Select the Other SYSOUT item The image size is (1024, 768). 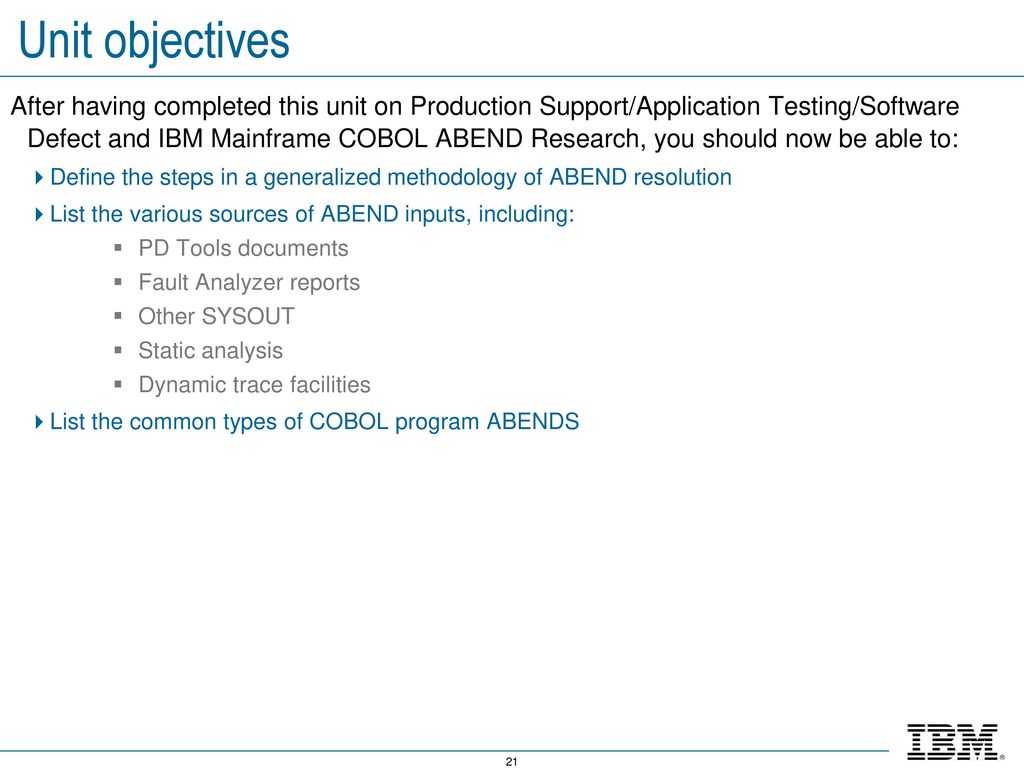[216, 317]
